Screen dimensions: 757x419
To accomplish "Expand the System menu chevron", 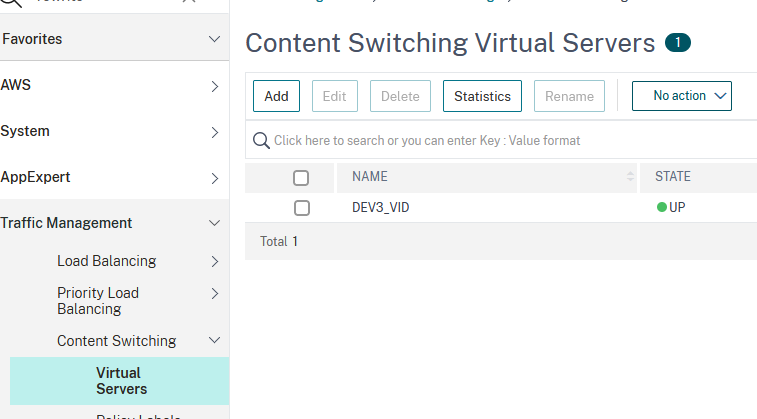I will point(214,132).
